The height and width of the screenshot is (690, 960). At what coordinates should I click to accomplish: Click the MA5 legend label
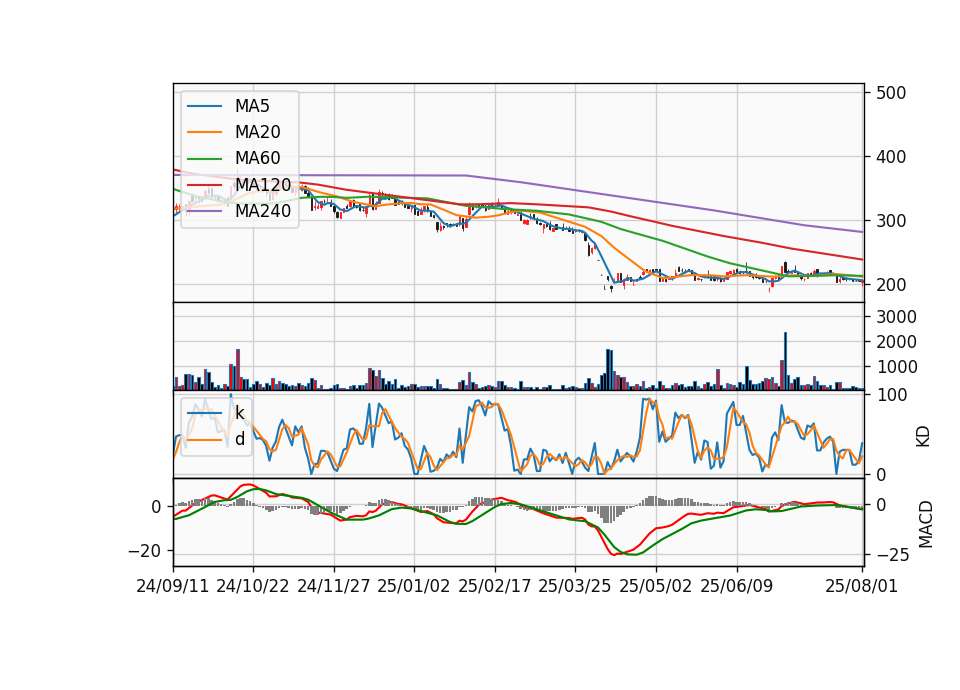(x=252, y=106)
